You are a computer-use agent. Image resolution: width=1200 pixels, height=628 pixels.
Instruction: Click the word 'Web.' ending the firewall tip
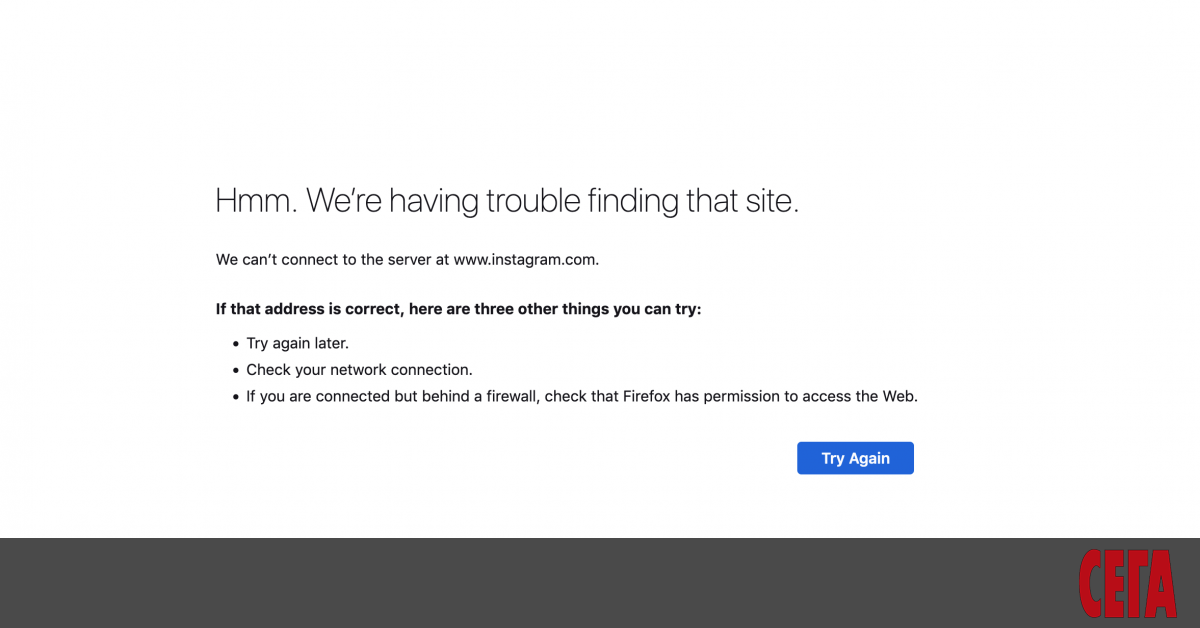pyautogui.click(x=899, y=396)
